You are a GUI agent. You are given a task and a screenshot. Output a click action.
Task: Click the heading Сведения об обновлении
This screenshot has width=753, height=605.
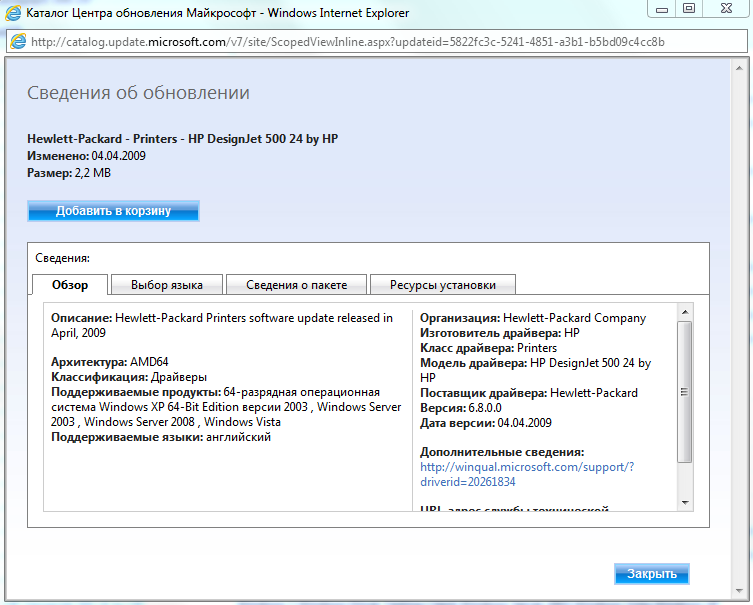(138, 93)
